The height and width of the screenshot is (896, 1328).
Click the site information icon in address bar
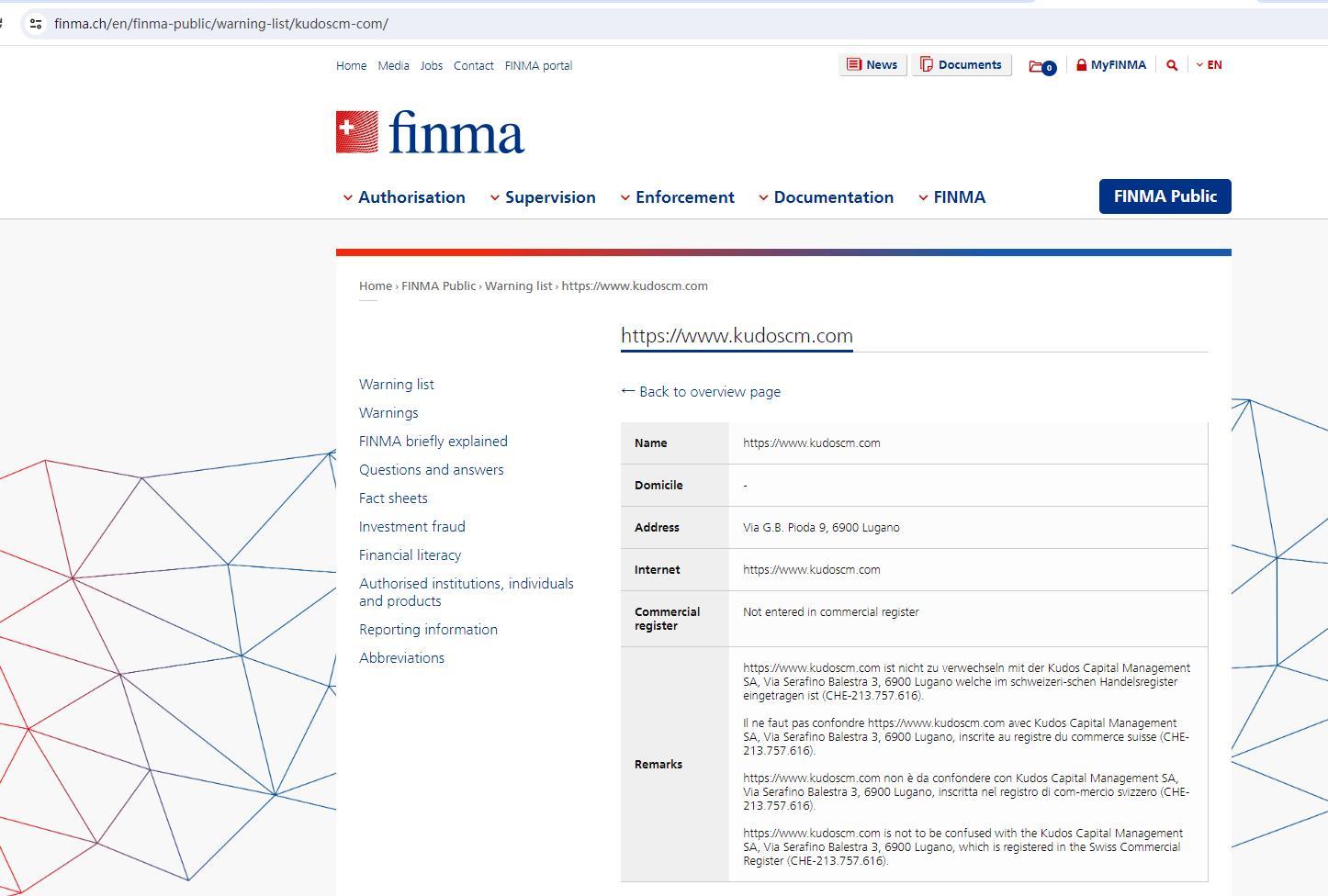point(36,24)
